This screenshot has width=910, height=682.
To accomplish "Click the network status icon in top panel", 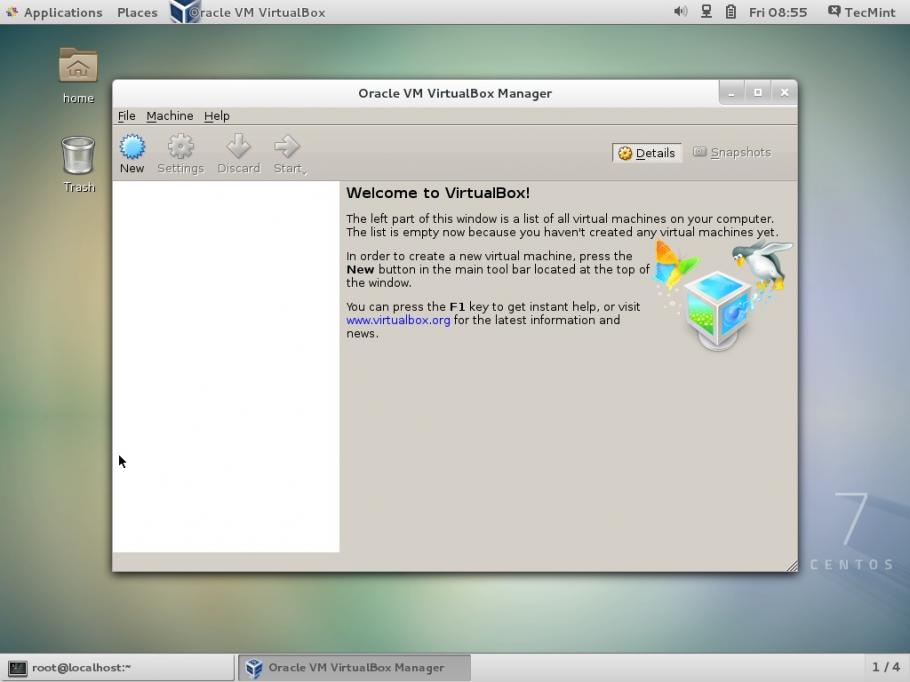I will (706, 12).
